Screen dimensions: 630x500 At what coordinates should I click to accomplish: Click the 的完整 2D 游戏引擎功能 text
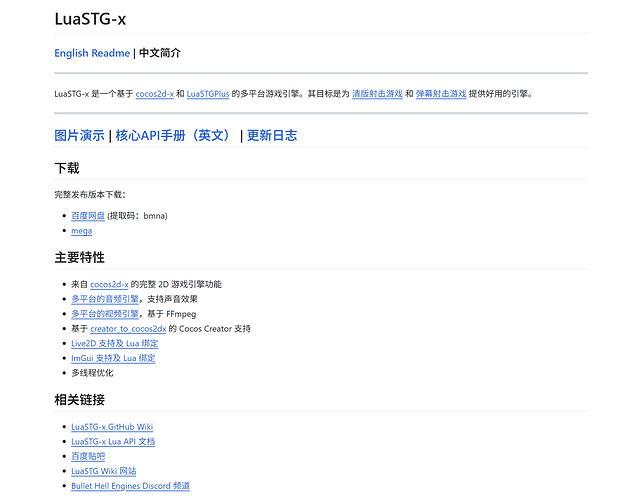click(176, 285)
